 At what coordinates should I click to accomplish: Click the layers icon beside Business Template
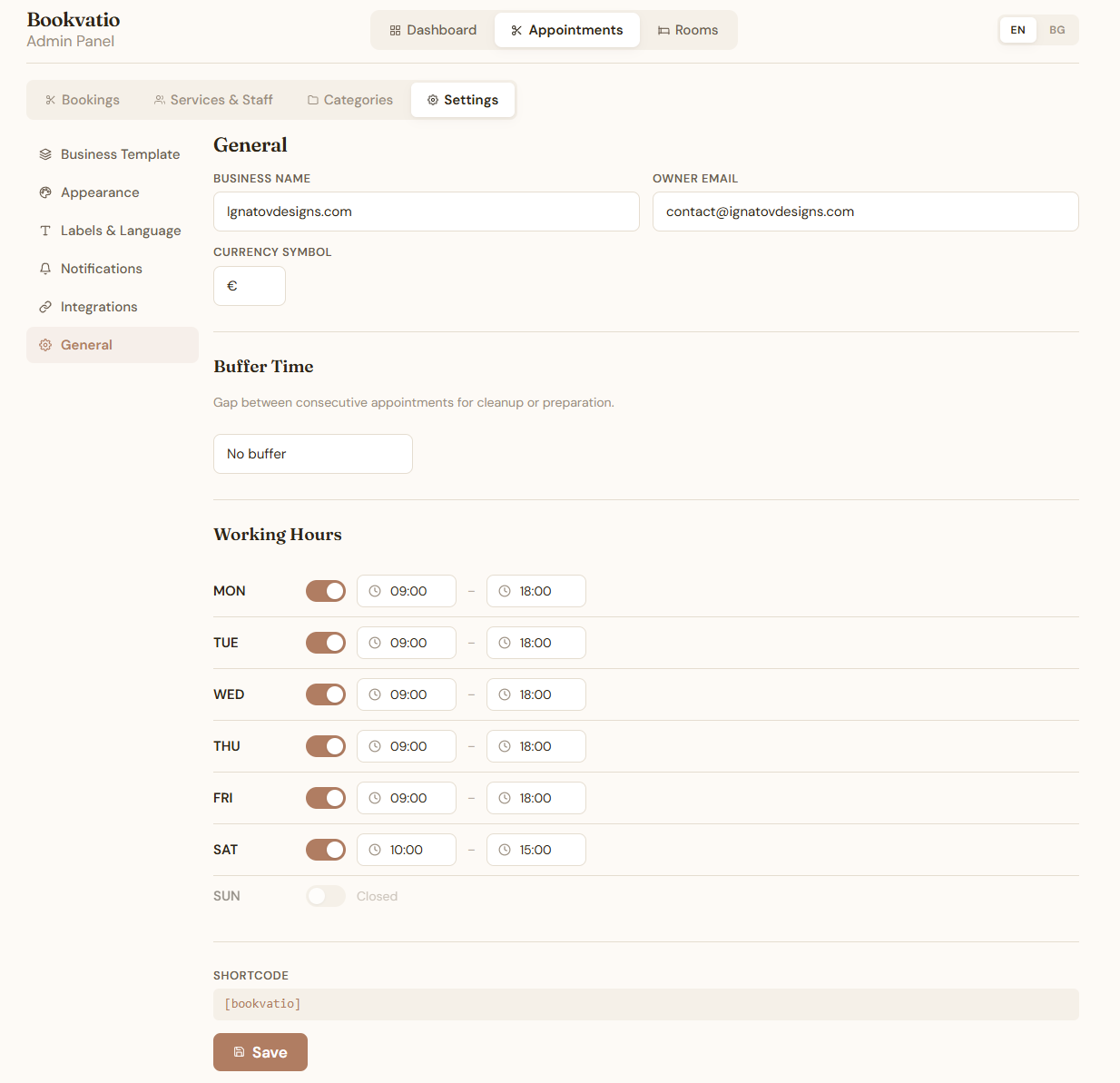point(45,154)
